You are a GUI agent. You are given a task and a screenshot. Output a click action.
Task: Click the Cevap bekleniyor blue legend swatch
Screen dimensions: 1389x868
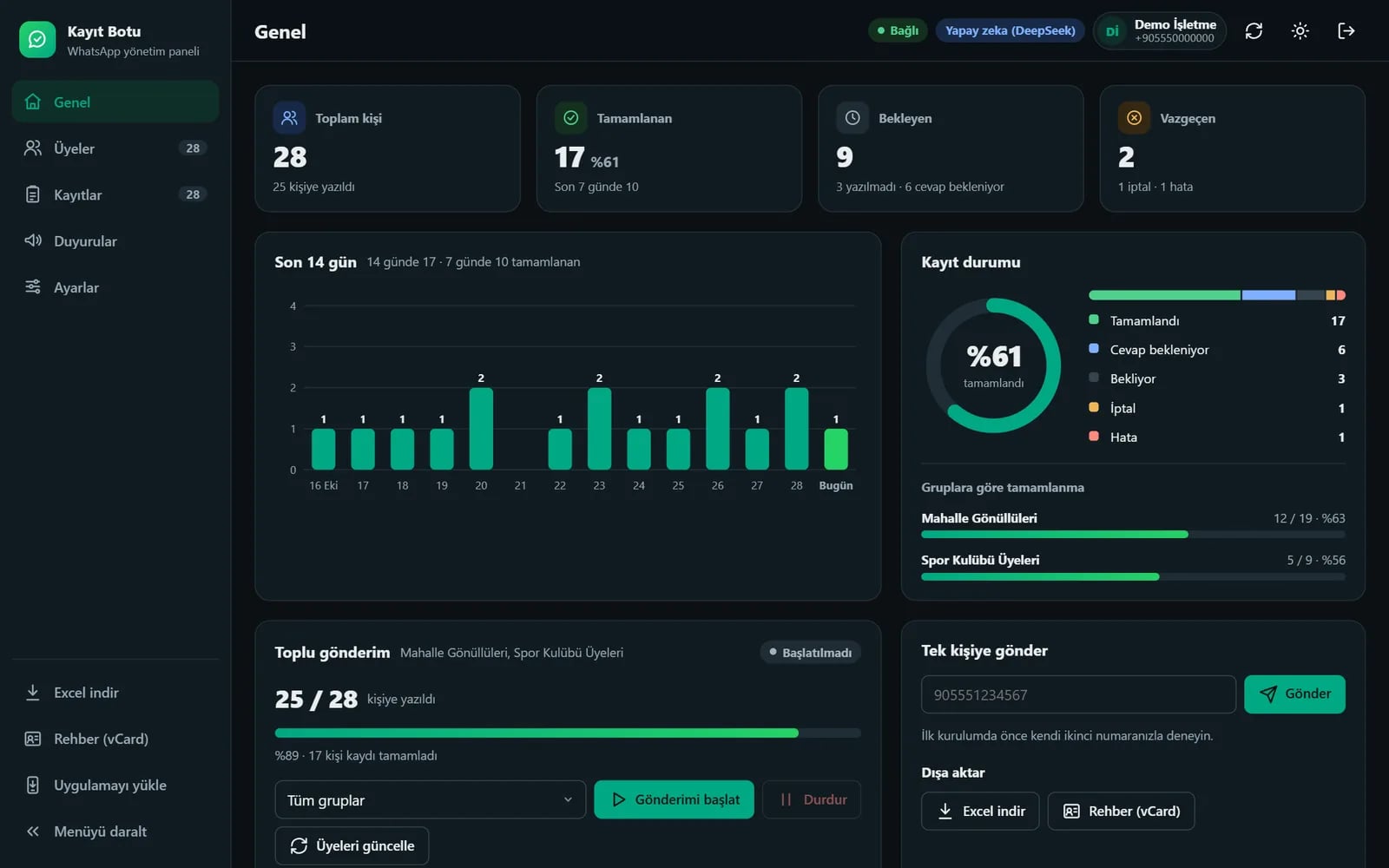click(x=1094, y=349)
